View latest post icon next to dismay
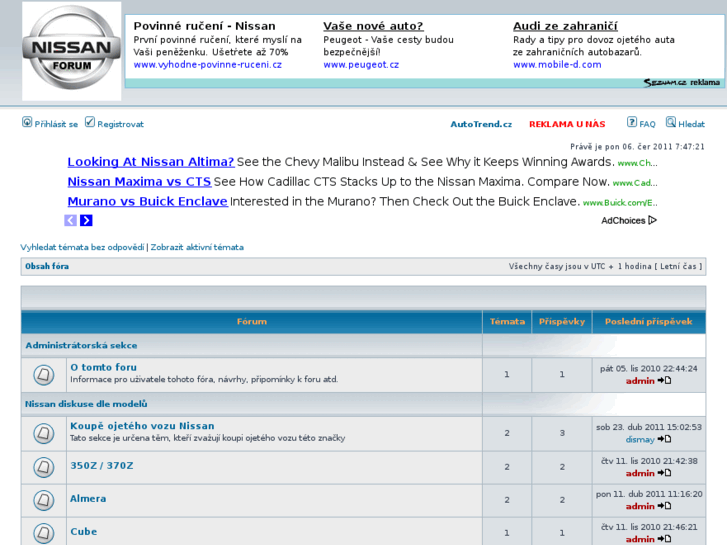The image size is (727, 545). point(664,439)
